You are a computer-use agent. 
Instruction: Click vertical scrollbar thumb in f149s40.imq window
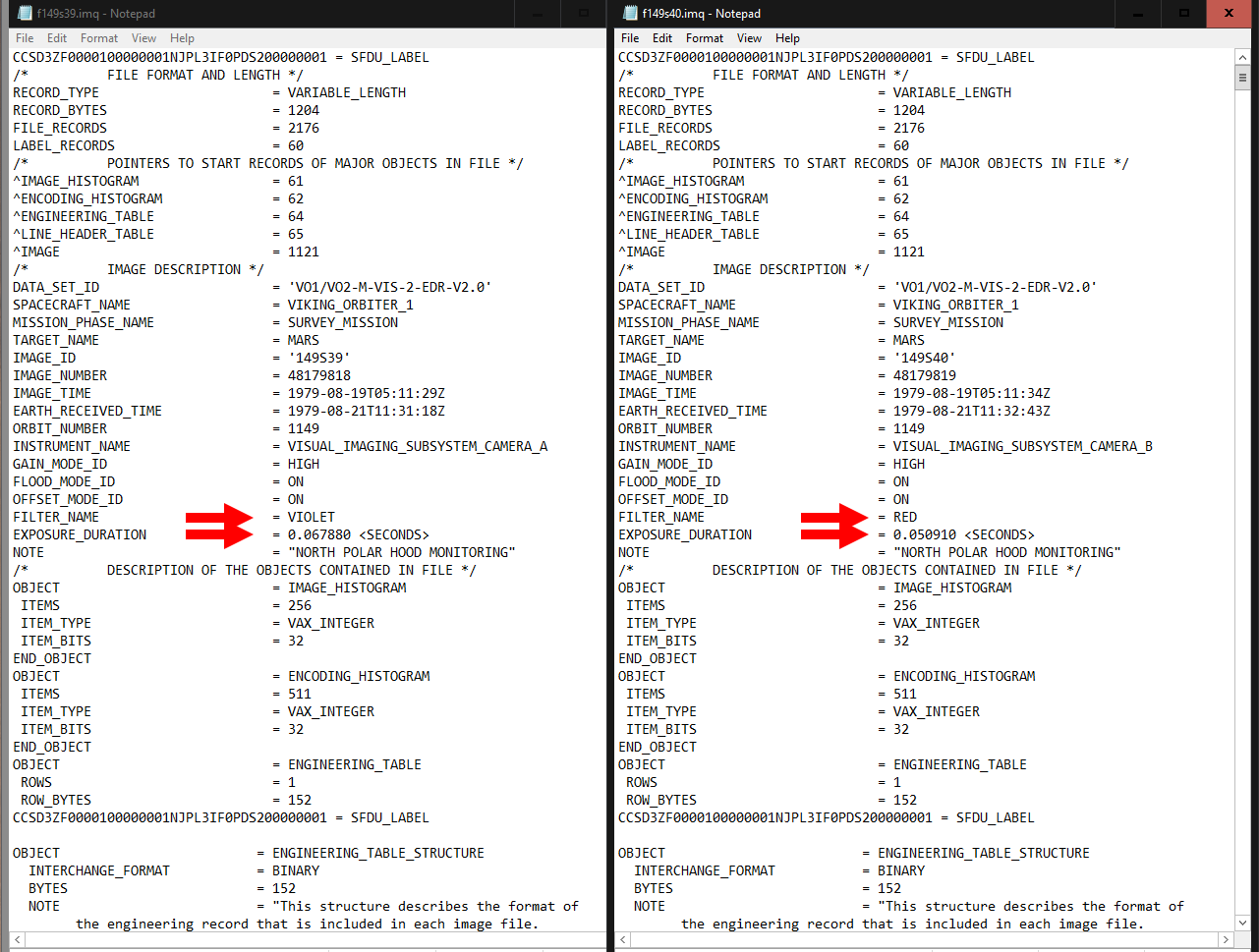pos(1243,79)
